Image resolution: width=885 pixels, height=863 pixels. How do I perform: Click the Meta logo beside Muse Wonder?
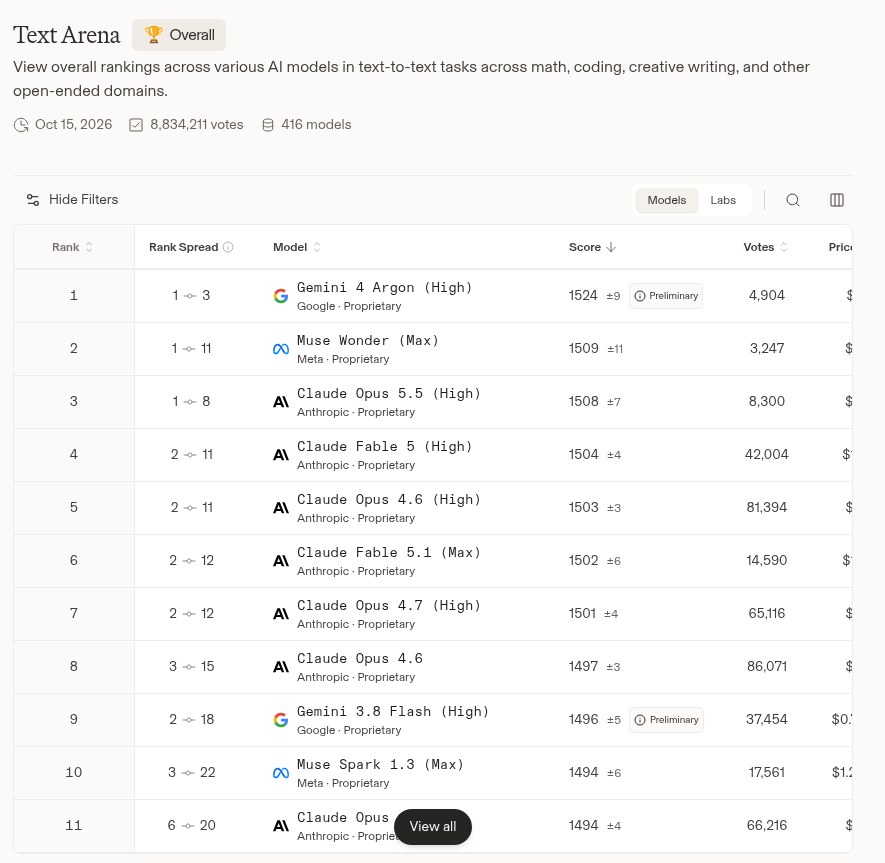tap(281, 349)
